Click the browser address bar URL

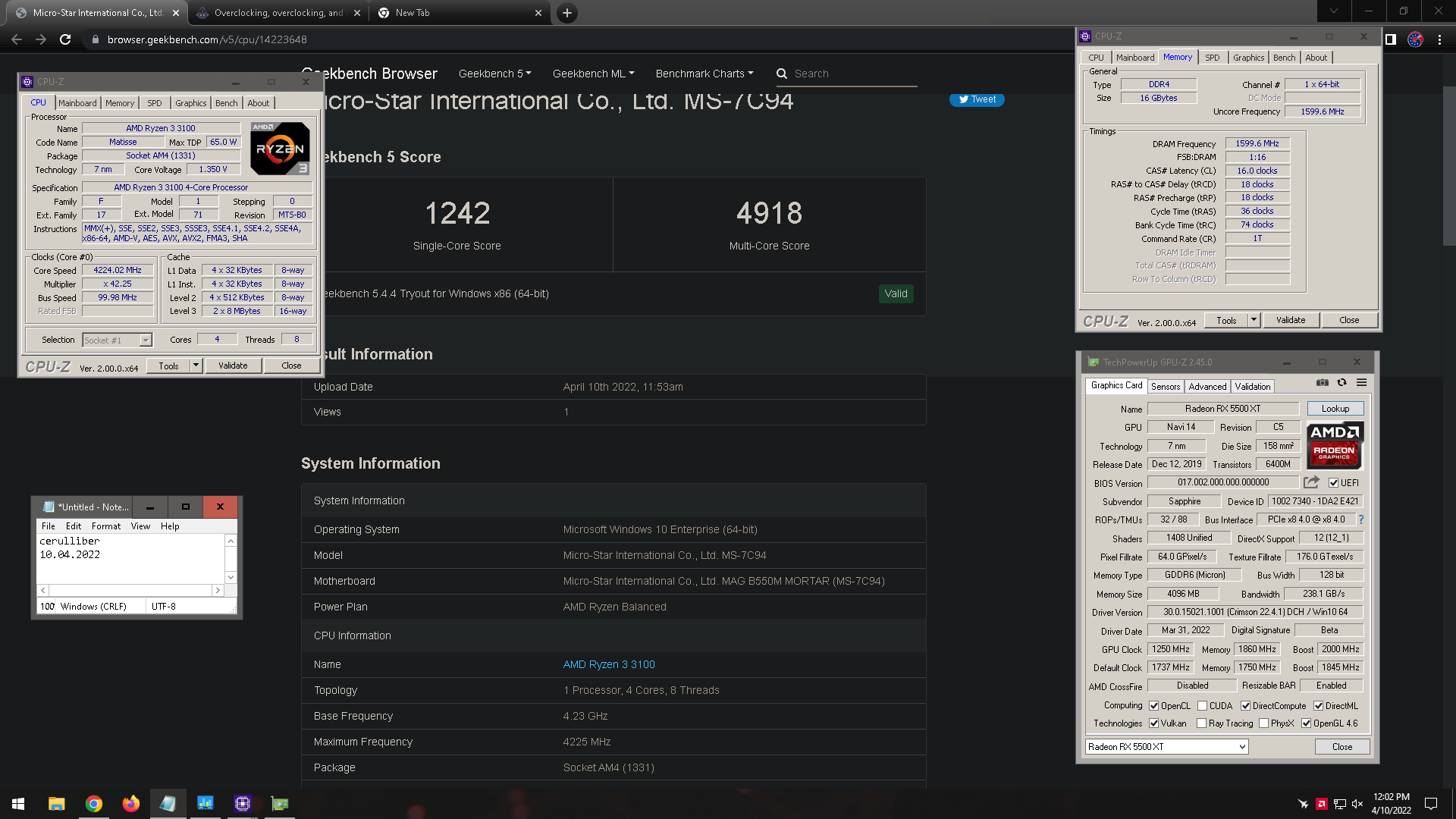pos(207,39)
